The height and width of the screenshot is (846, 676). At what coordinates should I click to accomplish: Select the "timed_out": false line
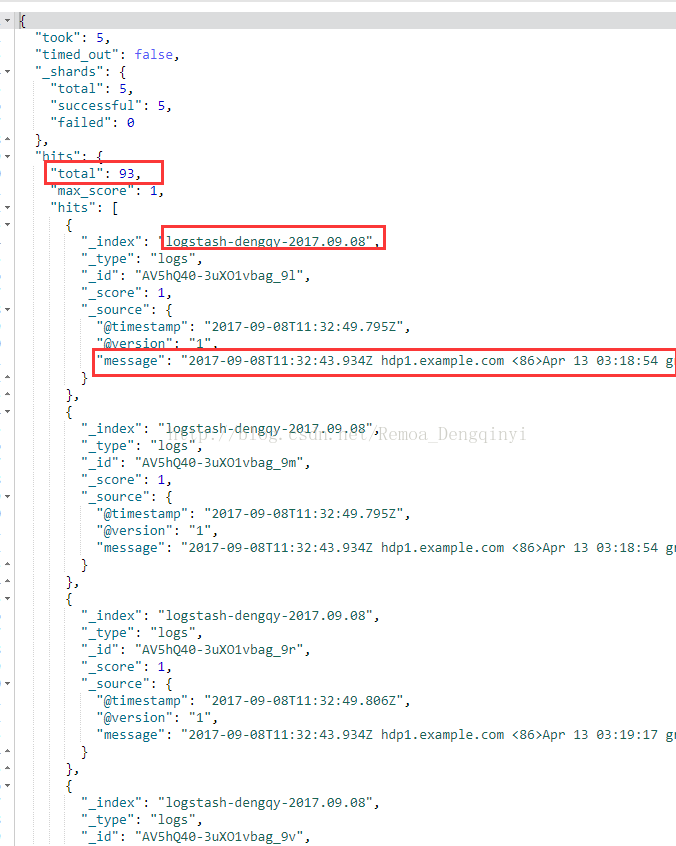[x=107, y=54]
